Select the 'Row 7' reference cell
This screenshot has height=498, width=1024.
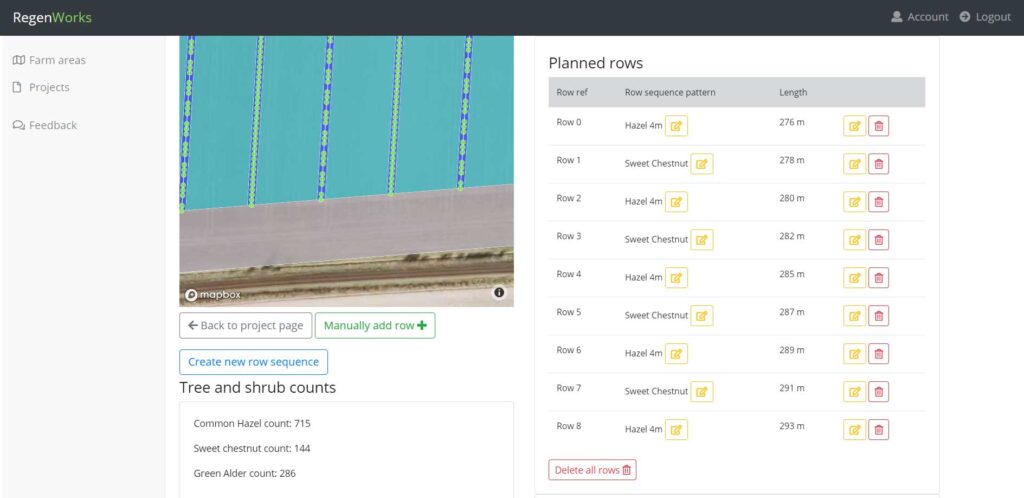coord(569,388)
